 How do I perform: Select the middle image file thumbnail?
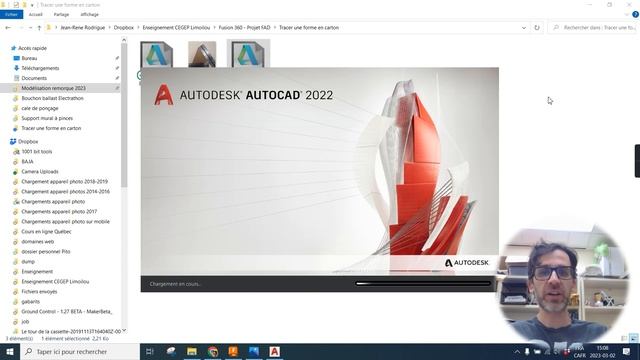[202, 53]
